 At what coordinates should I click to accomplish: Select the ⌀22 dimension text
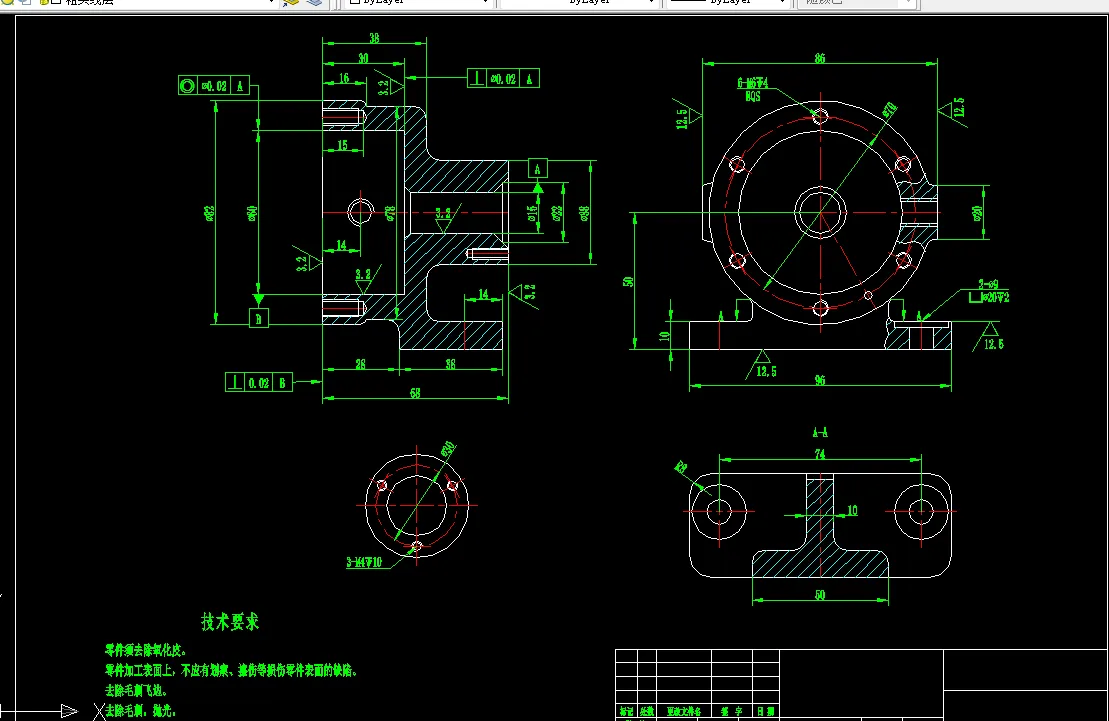[558, 212]
